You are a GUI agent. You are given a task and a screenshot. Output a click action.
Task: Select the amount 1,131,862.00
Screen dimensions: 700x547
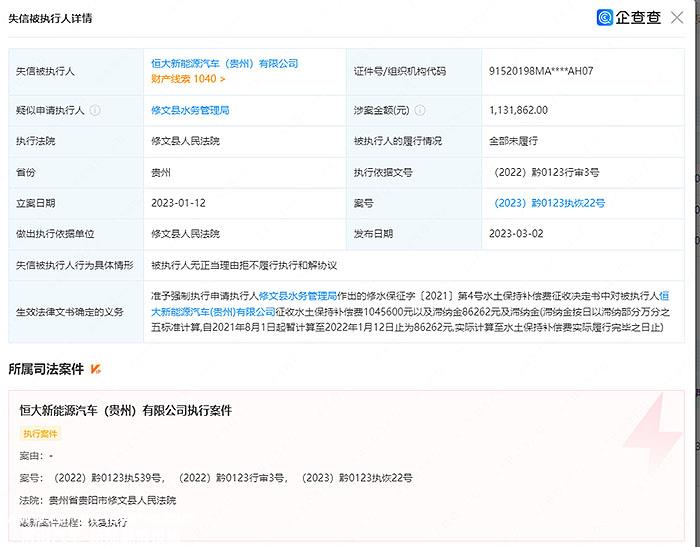coord(518,110)
